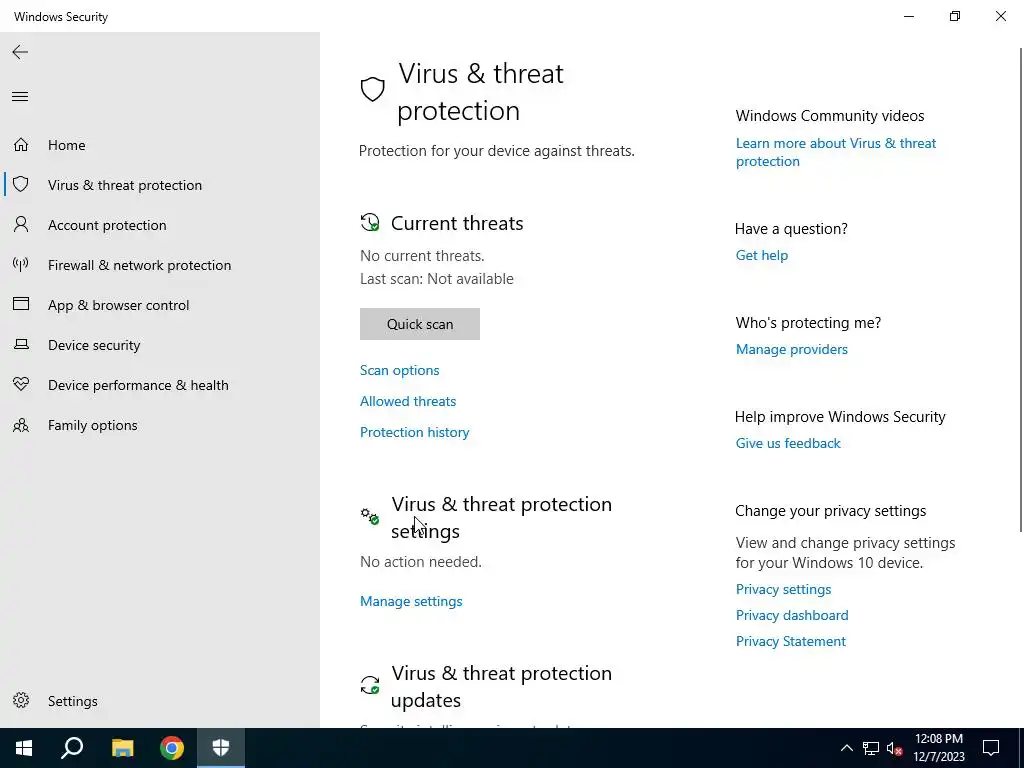Select the Account protection person icon
This screenshot has height=768, width=1024.
(21, 225)
